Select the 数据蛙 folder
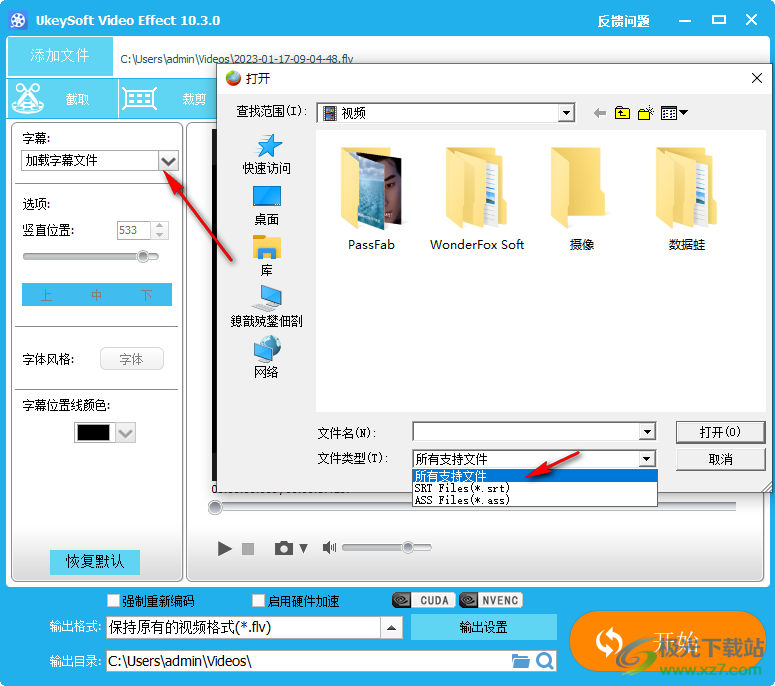This screenshot has width=775, height=686. (687, 199)
